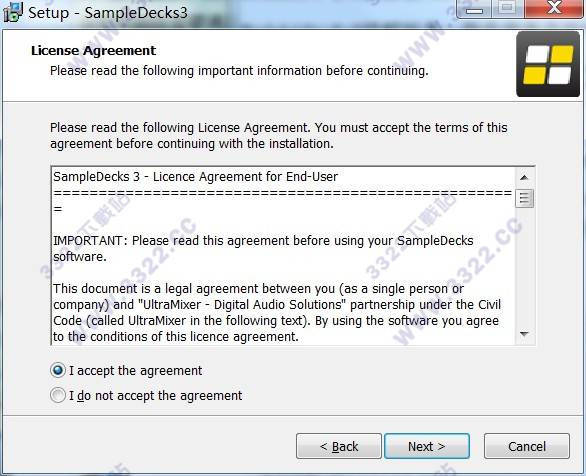Go back with the Back button
The width and height of the screenshot is (586, 476).
(339, 446)
